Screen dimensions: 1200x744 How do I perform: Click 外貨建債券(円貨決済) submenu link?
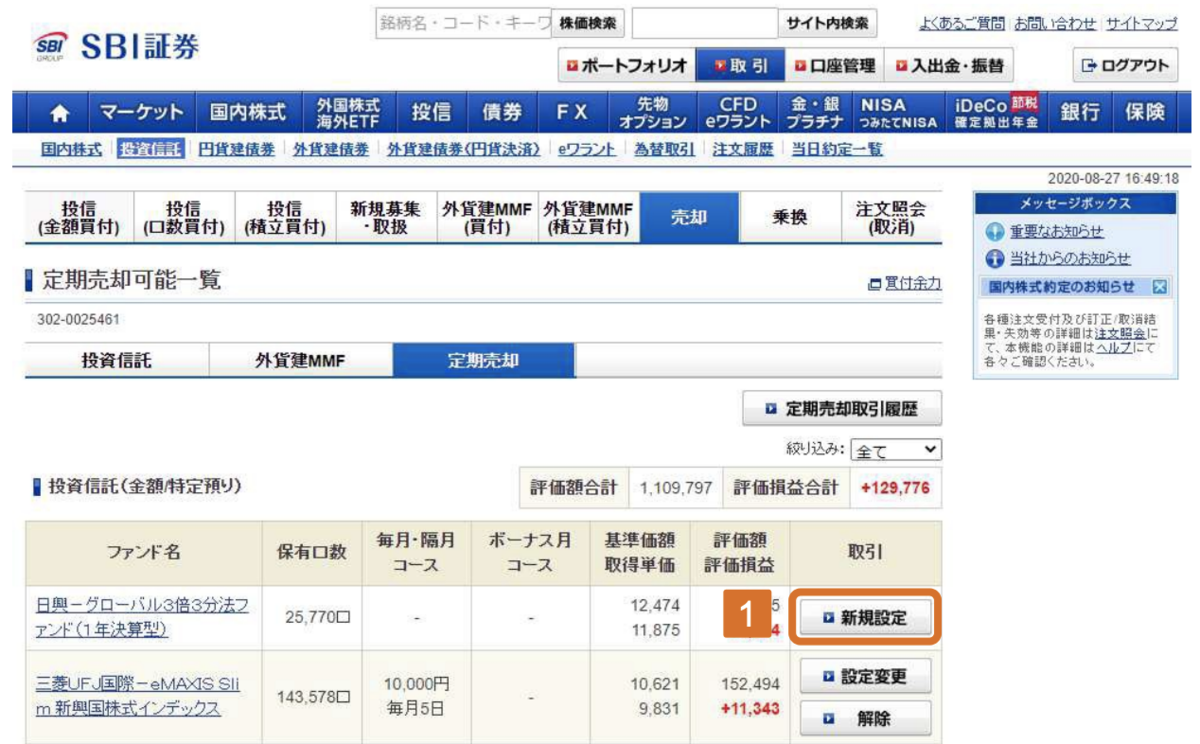464,150
